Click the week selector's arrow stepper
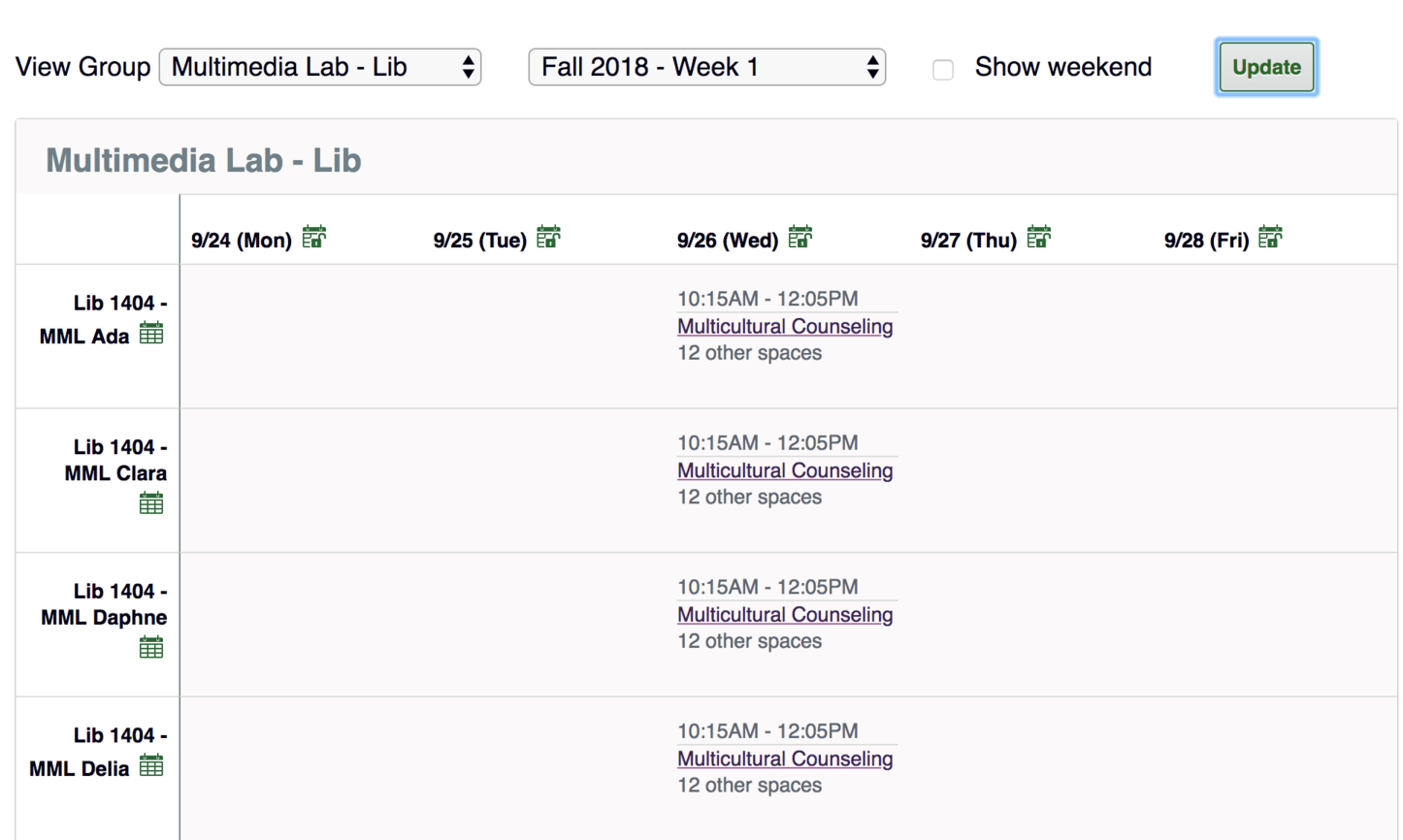The width and height of the screenshot is (1403, 840). (x=871, y=67)
